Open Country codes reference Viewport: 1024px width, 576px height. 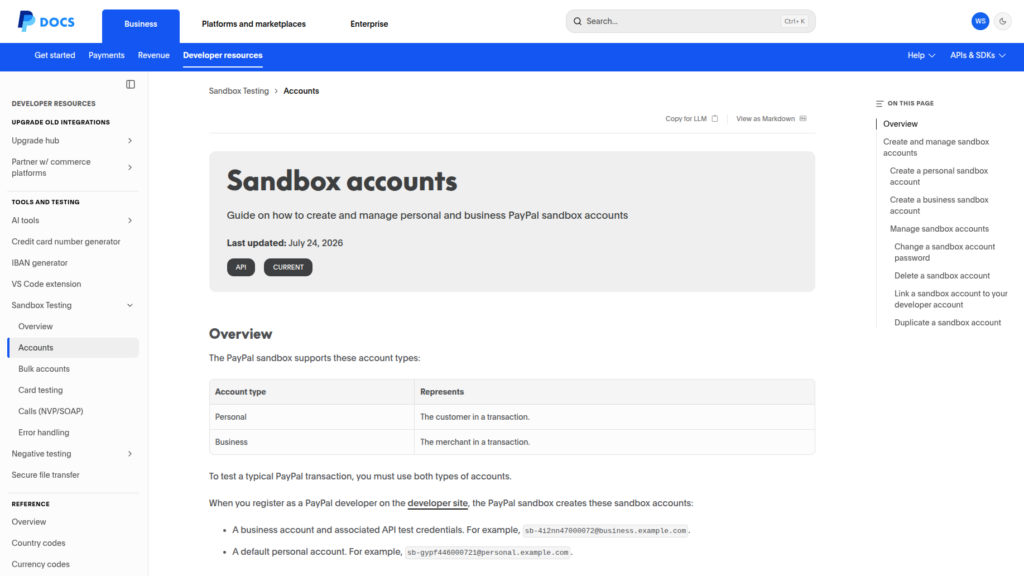(39, 543)
